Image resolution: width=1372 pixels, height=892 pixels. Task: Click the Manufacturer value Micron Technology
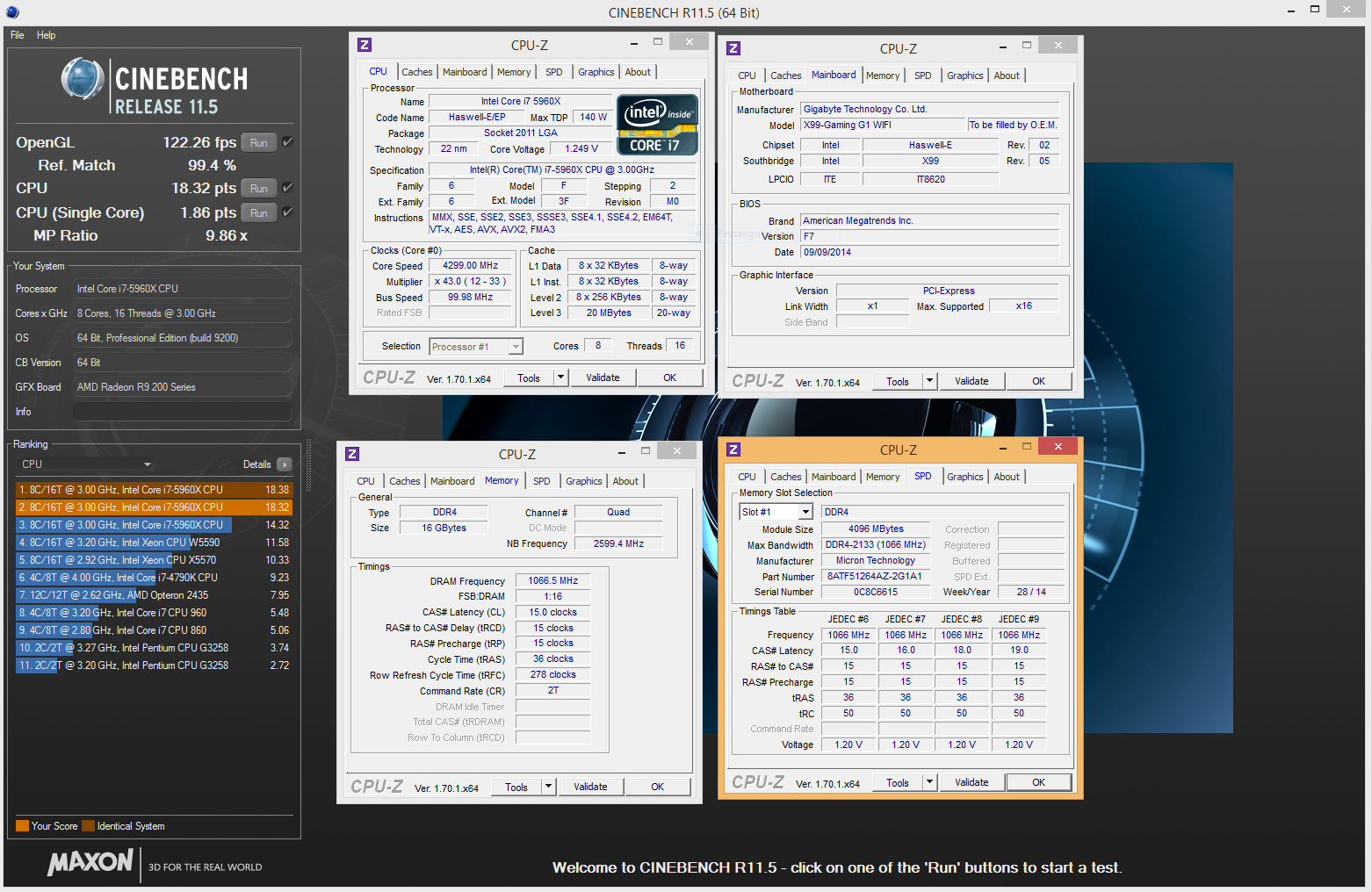(x=874, y=560)
